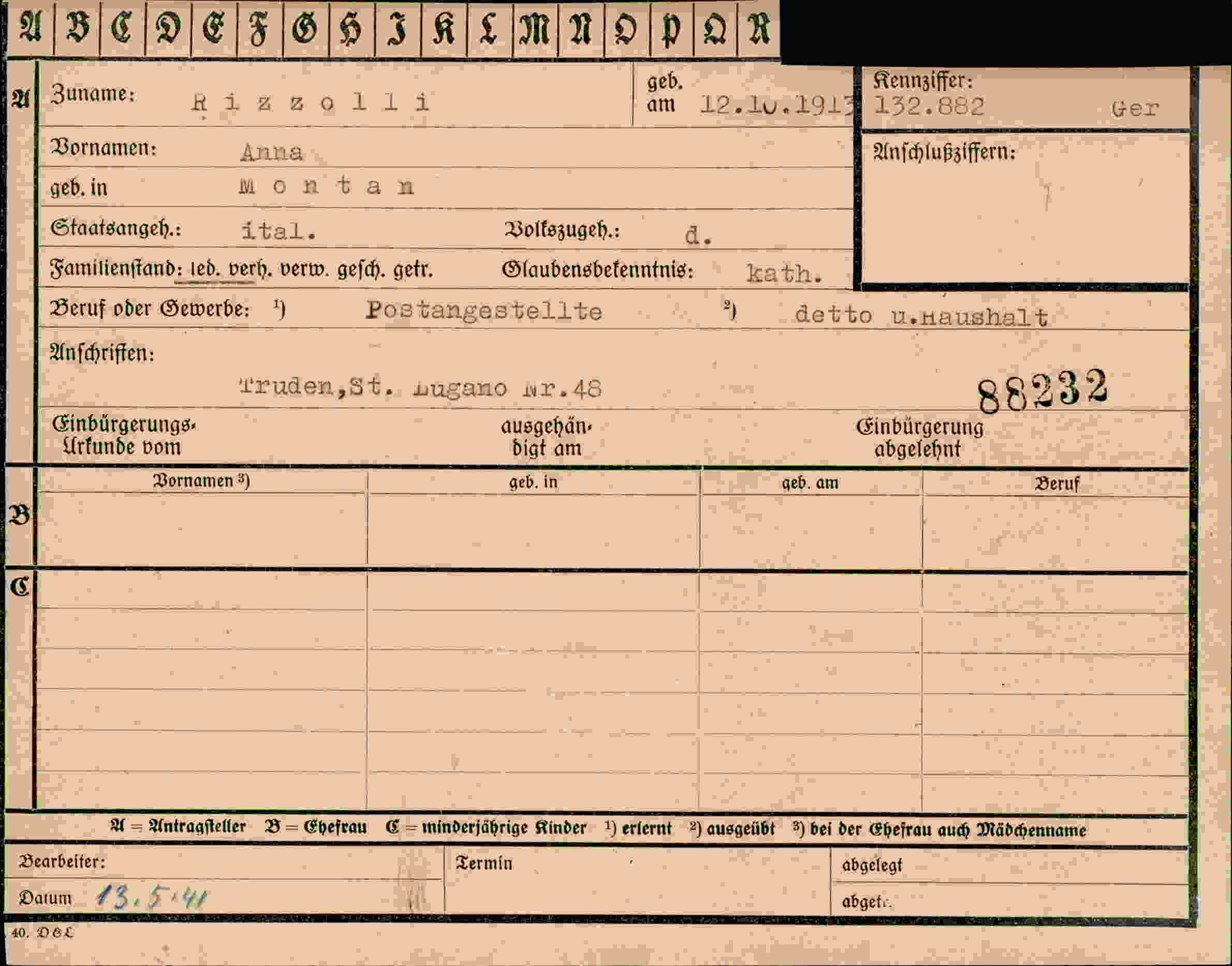
Task: Click the 'Einbürgerungs-Urkunde vom' label
Action: coord(123,436)
